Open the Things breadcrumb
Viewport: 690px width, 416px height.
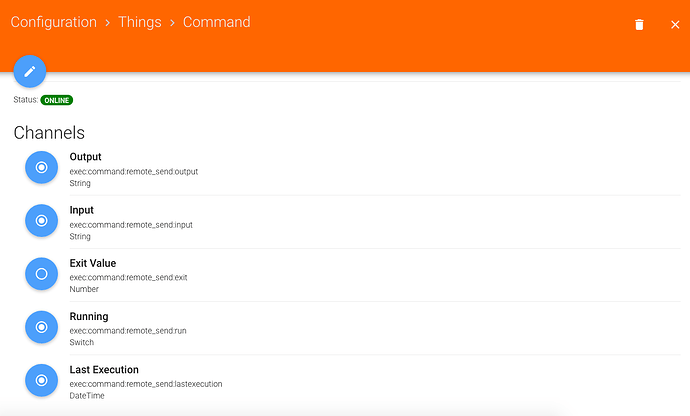(140, 22)
